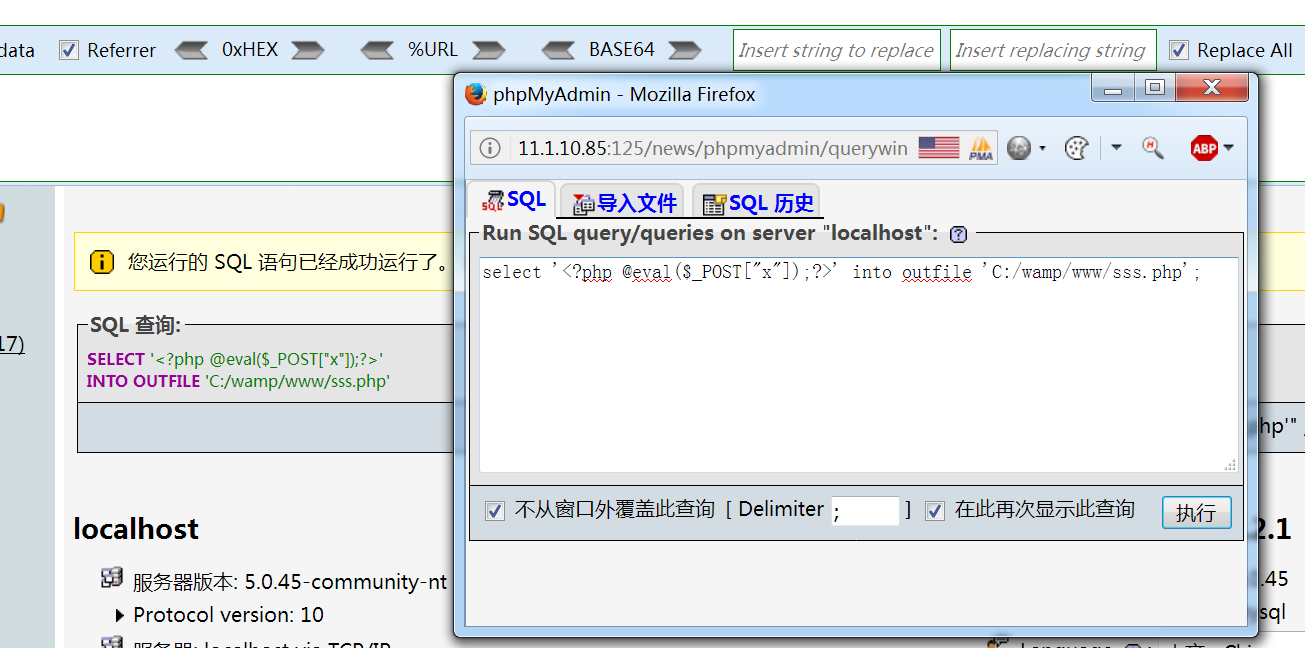Expand the Protocol version triangle
The image size is (1305, 648).
tap(120, 615)
